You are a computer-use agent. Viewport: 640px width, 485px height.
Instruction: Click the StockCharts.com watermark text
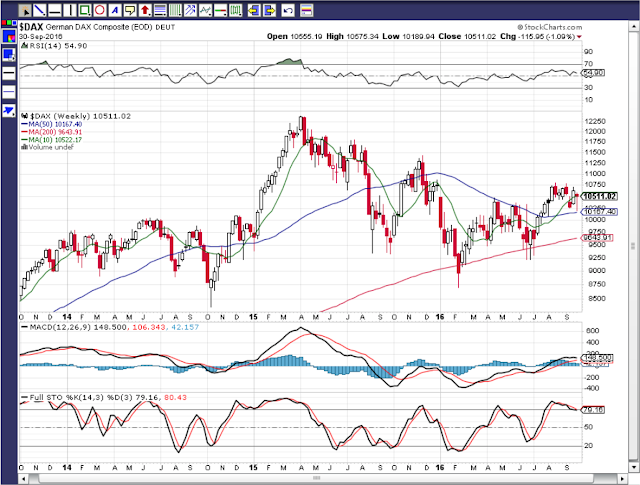pos(550,27)
